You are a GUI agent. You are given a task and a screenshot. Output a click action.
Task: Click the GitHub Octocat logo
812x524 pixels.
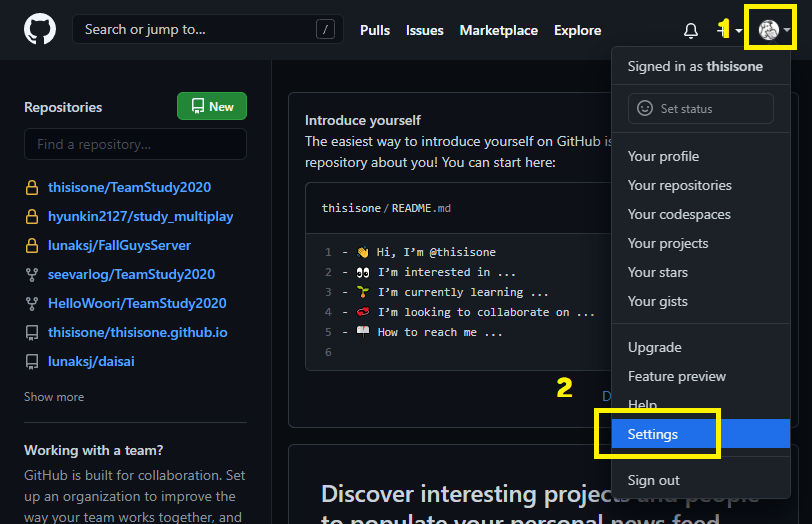40,29
